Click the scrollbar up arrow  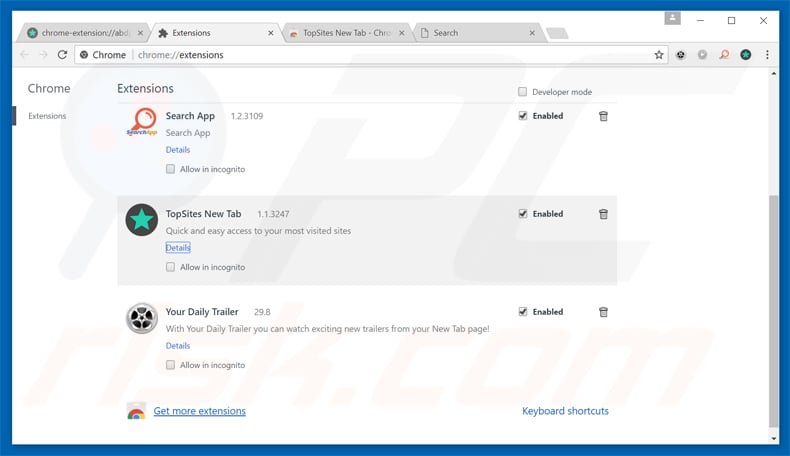click(x=773, y=74)
